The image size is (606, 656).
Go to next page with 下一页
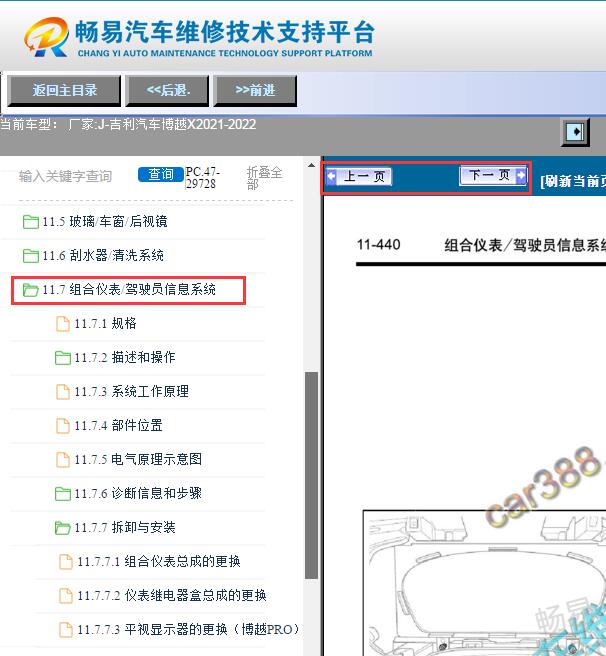(x=493, y=175)
